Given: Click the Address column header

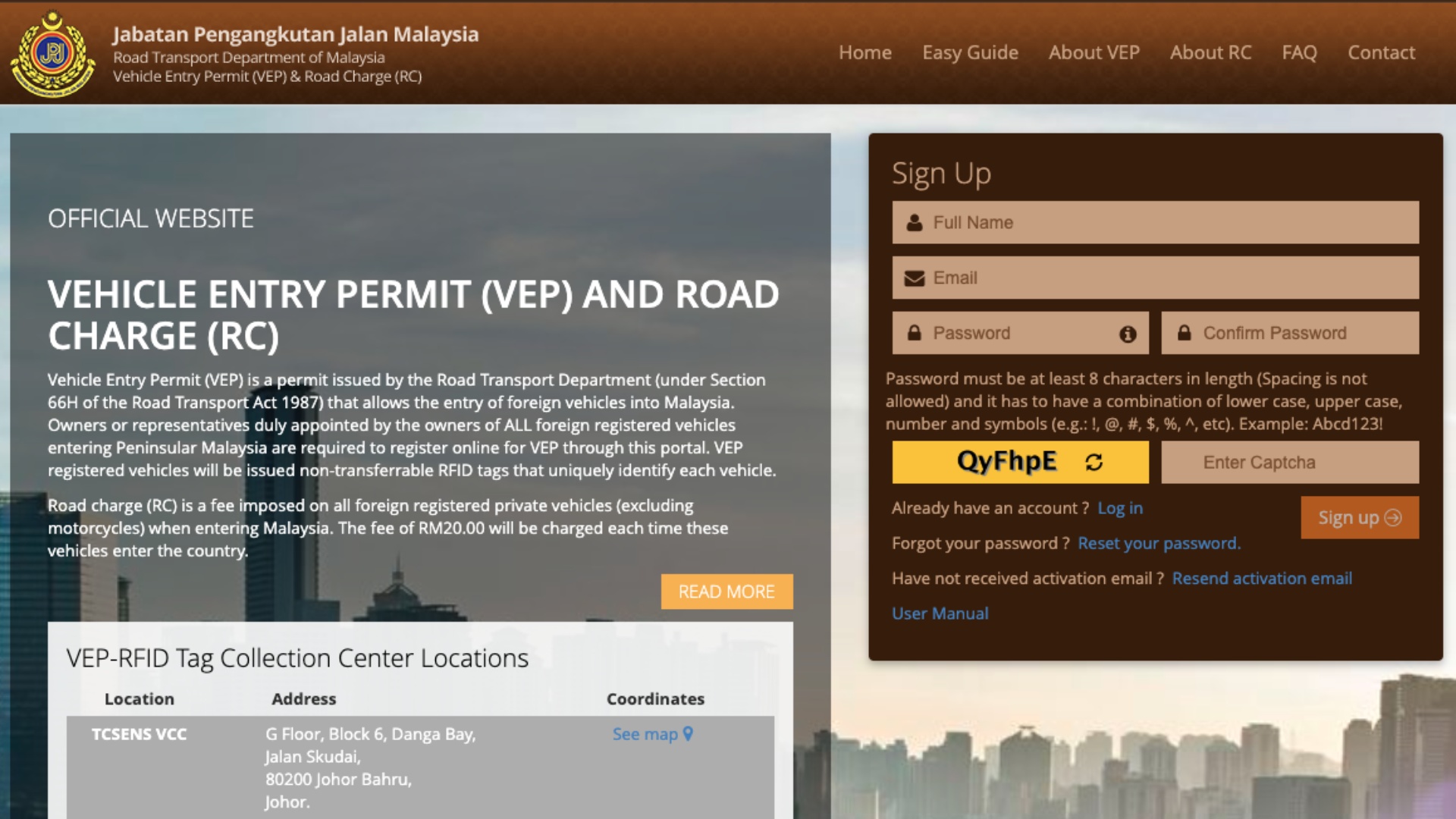Looking at the screenshot, I should click(x=303, y=699).
